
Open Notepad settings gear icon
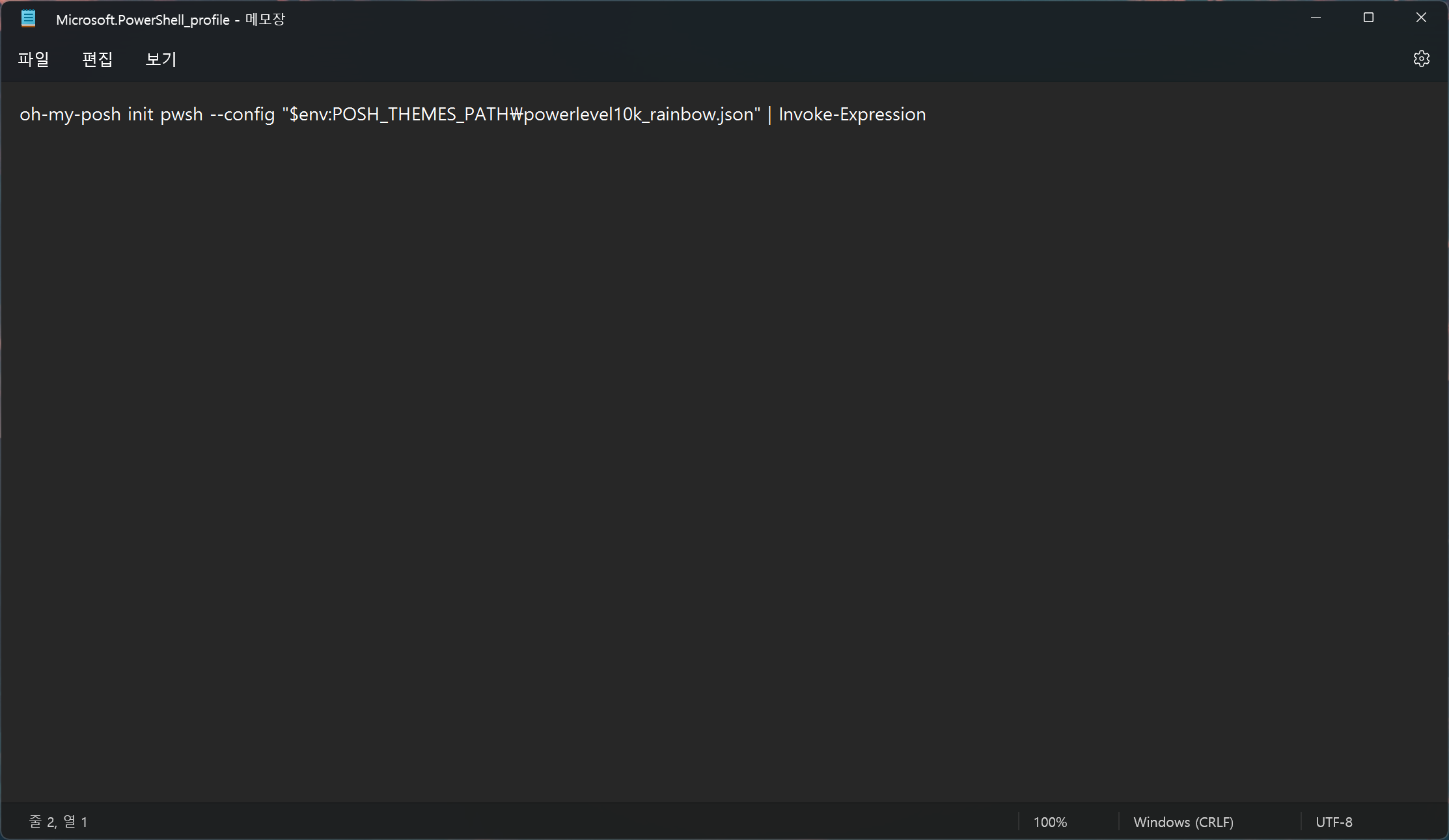[1421, 59]
